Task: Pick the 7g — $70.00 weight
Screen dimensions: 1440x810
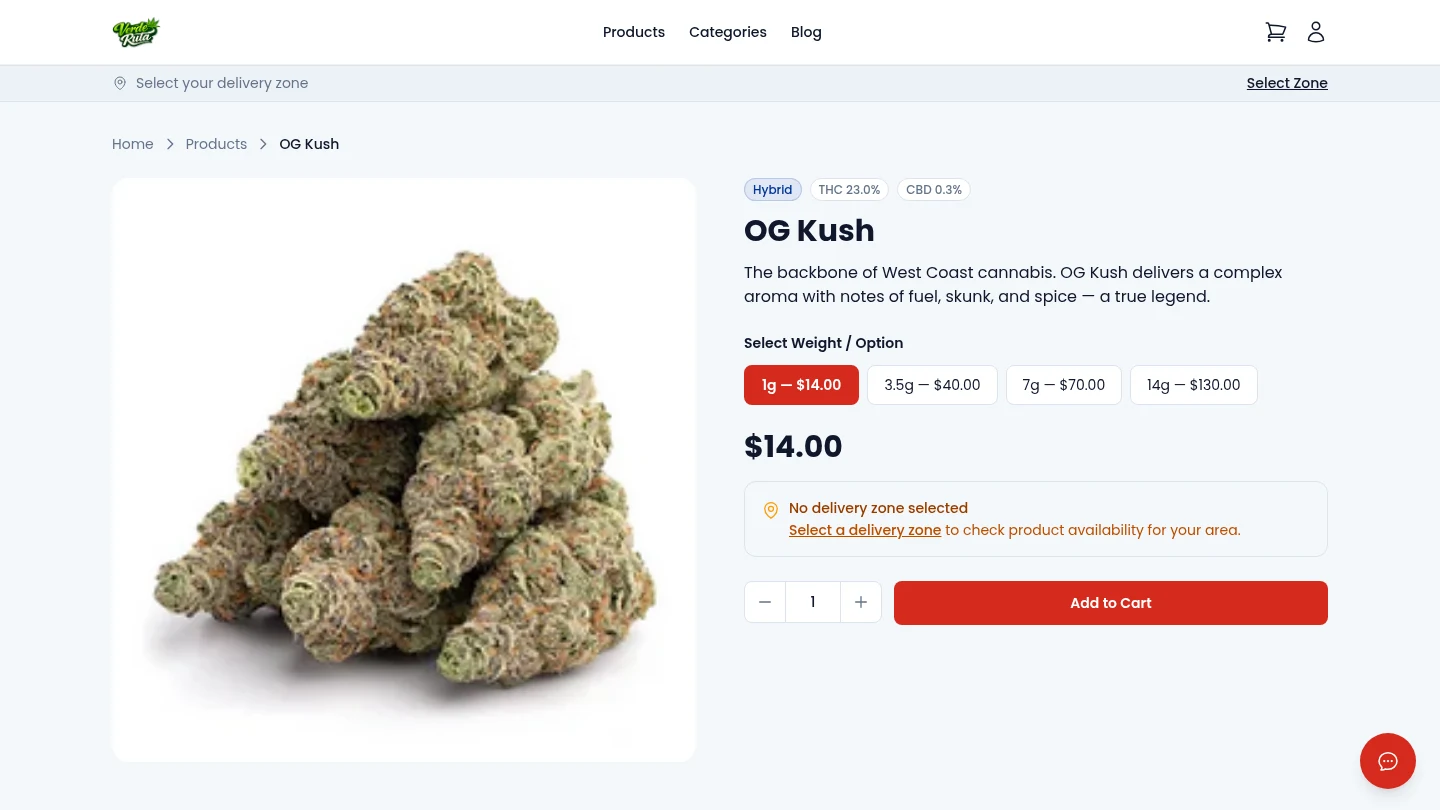Action: click(1063, 385)
